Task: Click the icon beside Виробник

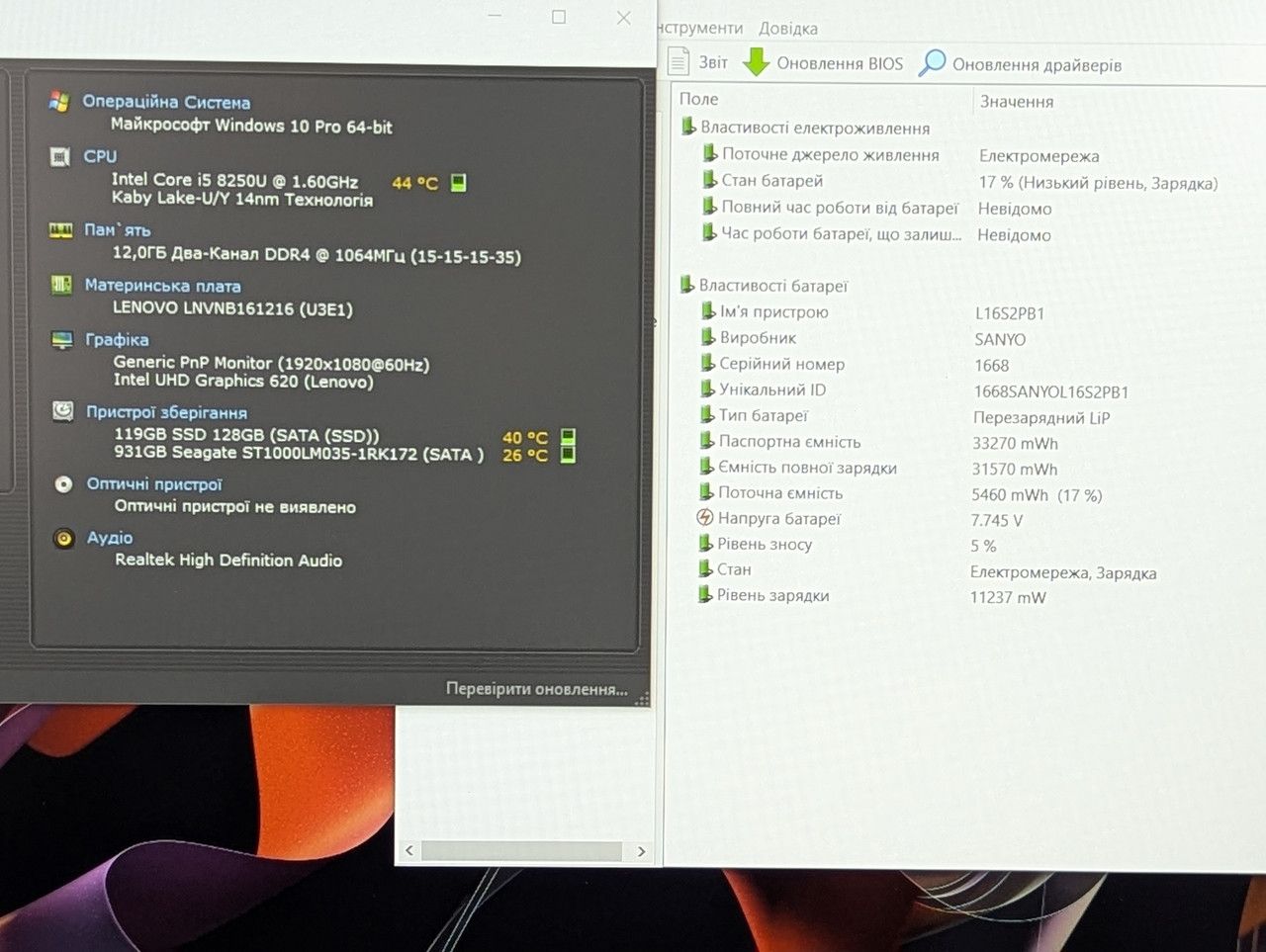Action: click(x=708, y=337)
